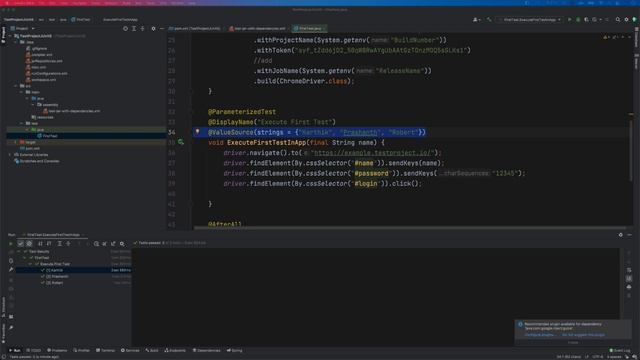Screen dimensions: 640x360
Task: Collapse the .idea folder
Action: (x=16, y=42)
